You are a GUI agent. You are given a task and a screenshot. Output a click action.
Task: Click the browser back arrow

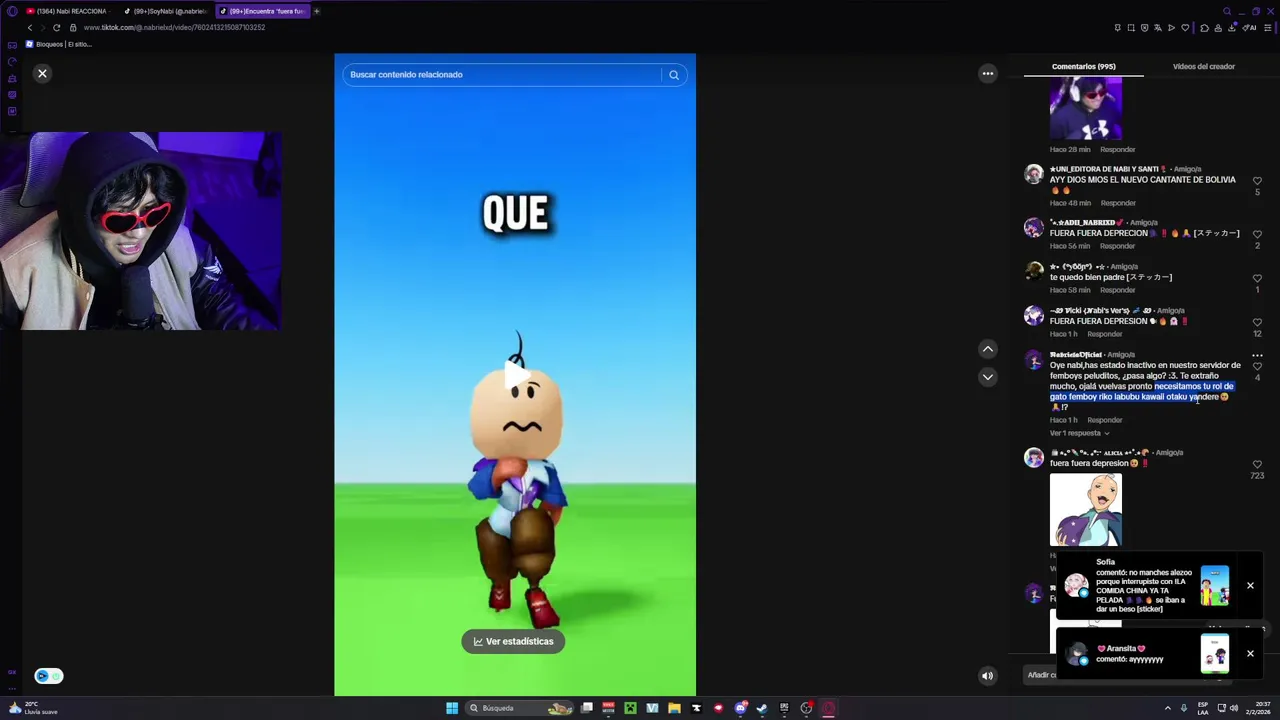click(29, 27)
